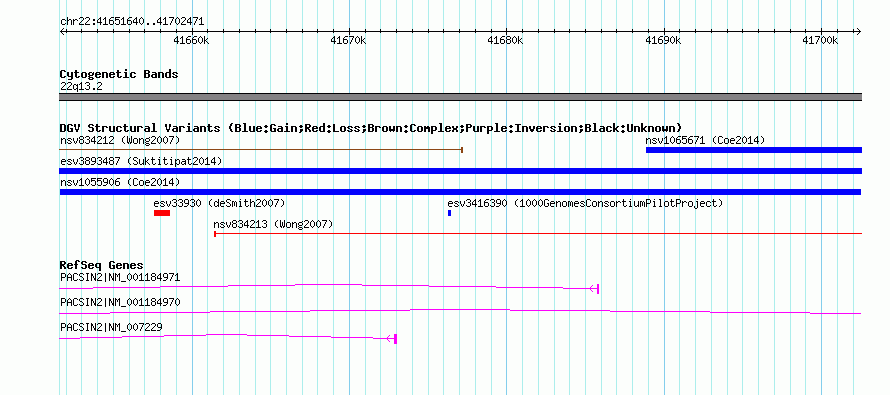
Task: Select the blue nsv1065671 gain bar
Action: coord(754,150)
